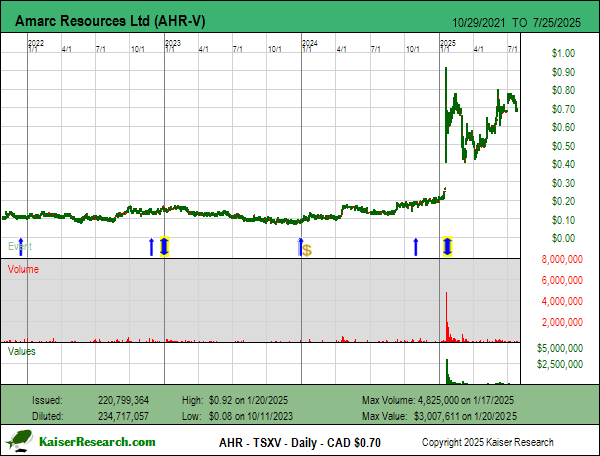Click the $0.92 price peak candle in January 2025
Screen dimensions: 600x456
pyautogui.click(x=446, y=115)
